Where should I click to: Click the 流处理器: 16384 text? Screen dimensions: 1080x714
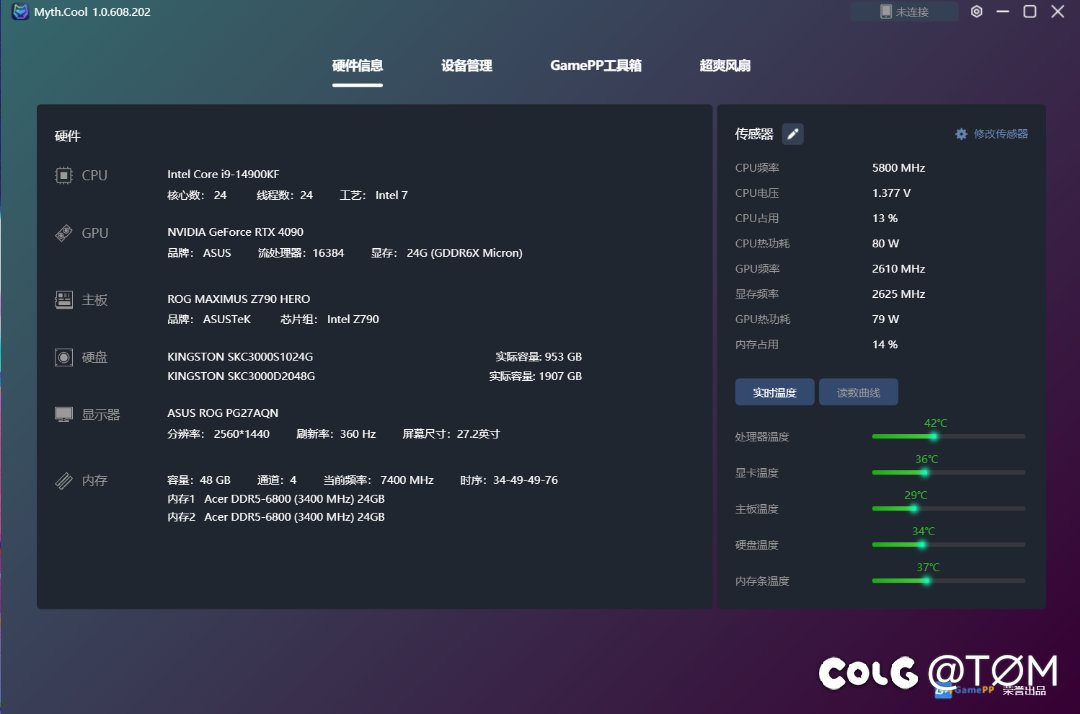tap(301, 253)
